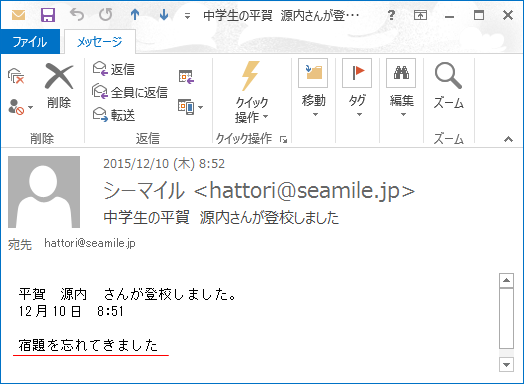Click the sender contact photo placeholder
Viewport: 524px width, 385px height.
tap(44, 192)
